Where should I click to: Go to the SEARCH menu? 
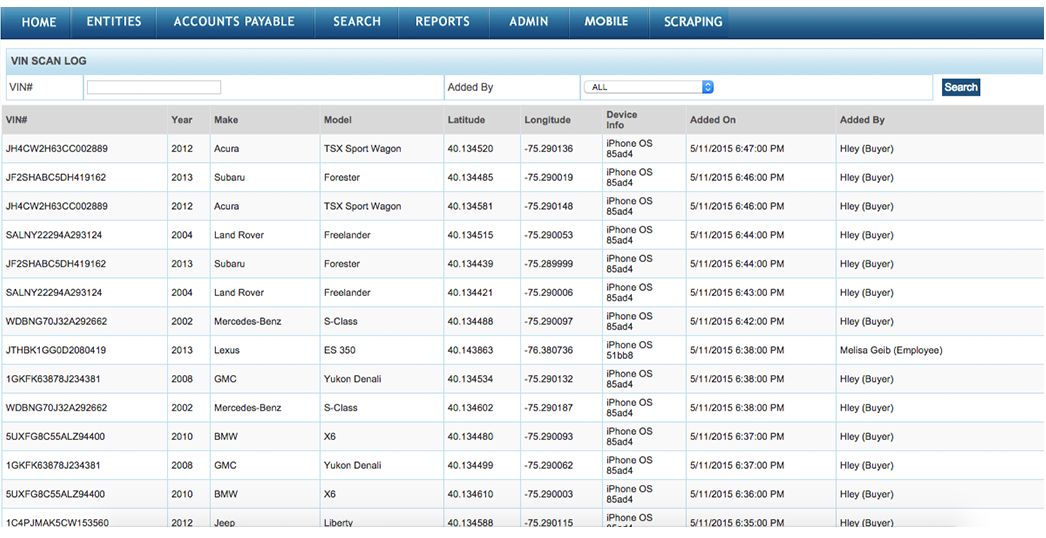pos(357,21)
